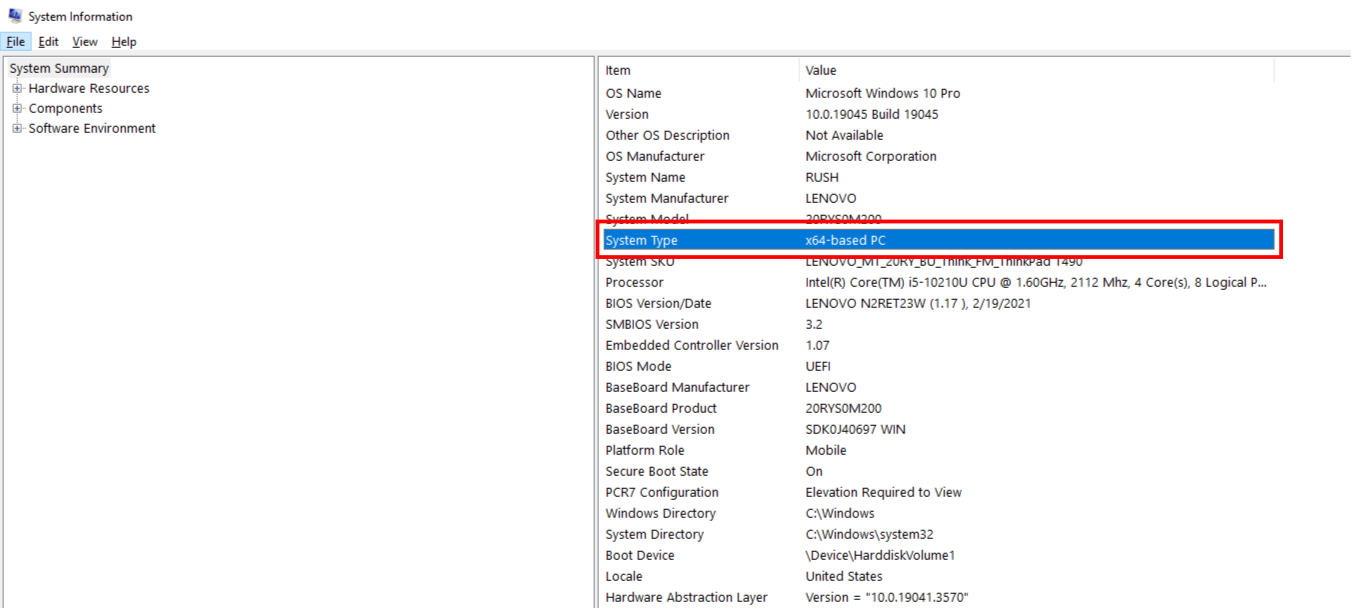The height and width of the screenshot is (608, 1352).
Task: Select the System Directory row
Action: 937,534
